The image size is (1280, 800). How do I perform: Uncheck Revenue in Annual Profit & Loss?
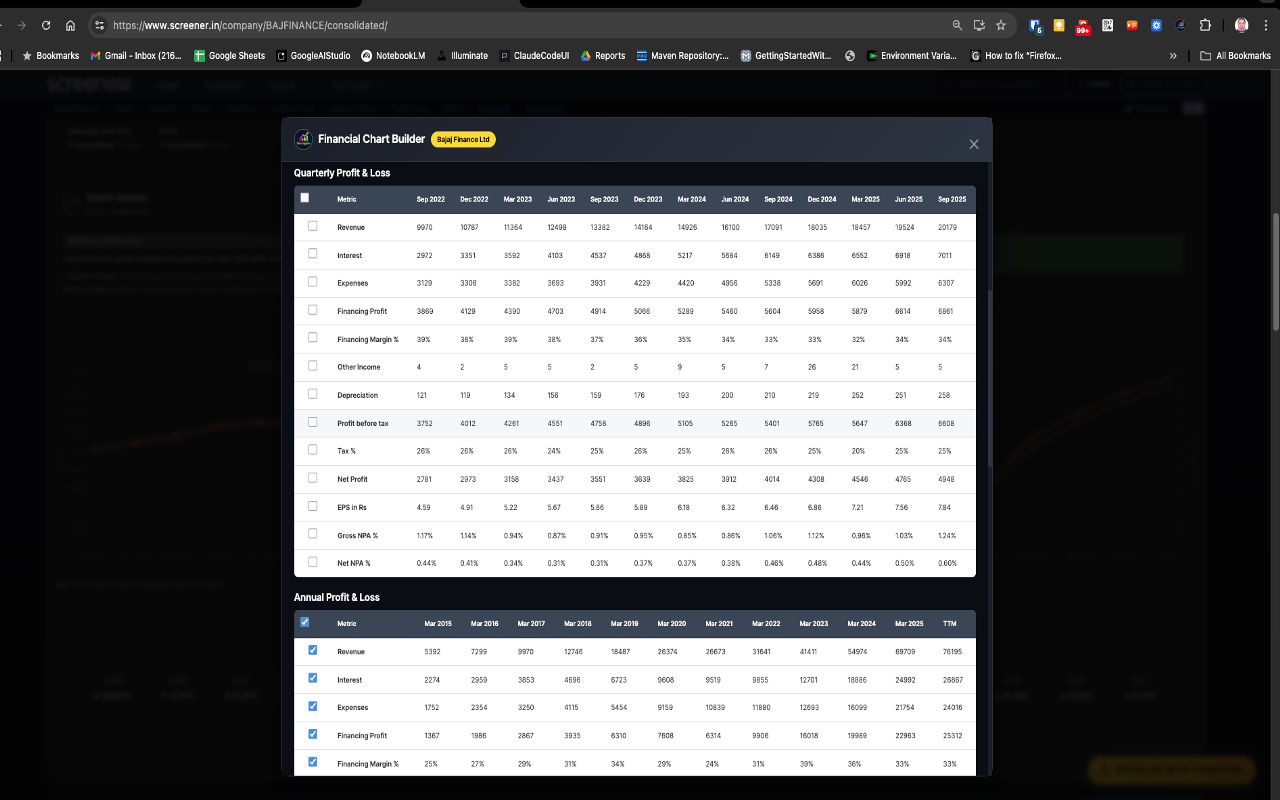(312, 651)
